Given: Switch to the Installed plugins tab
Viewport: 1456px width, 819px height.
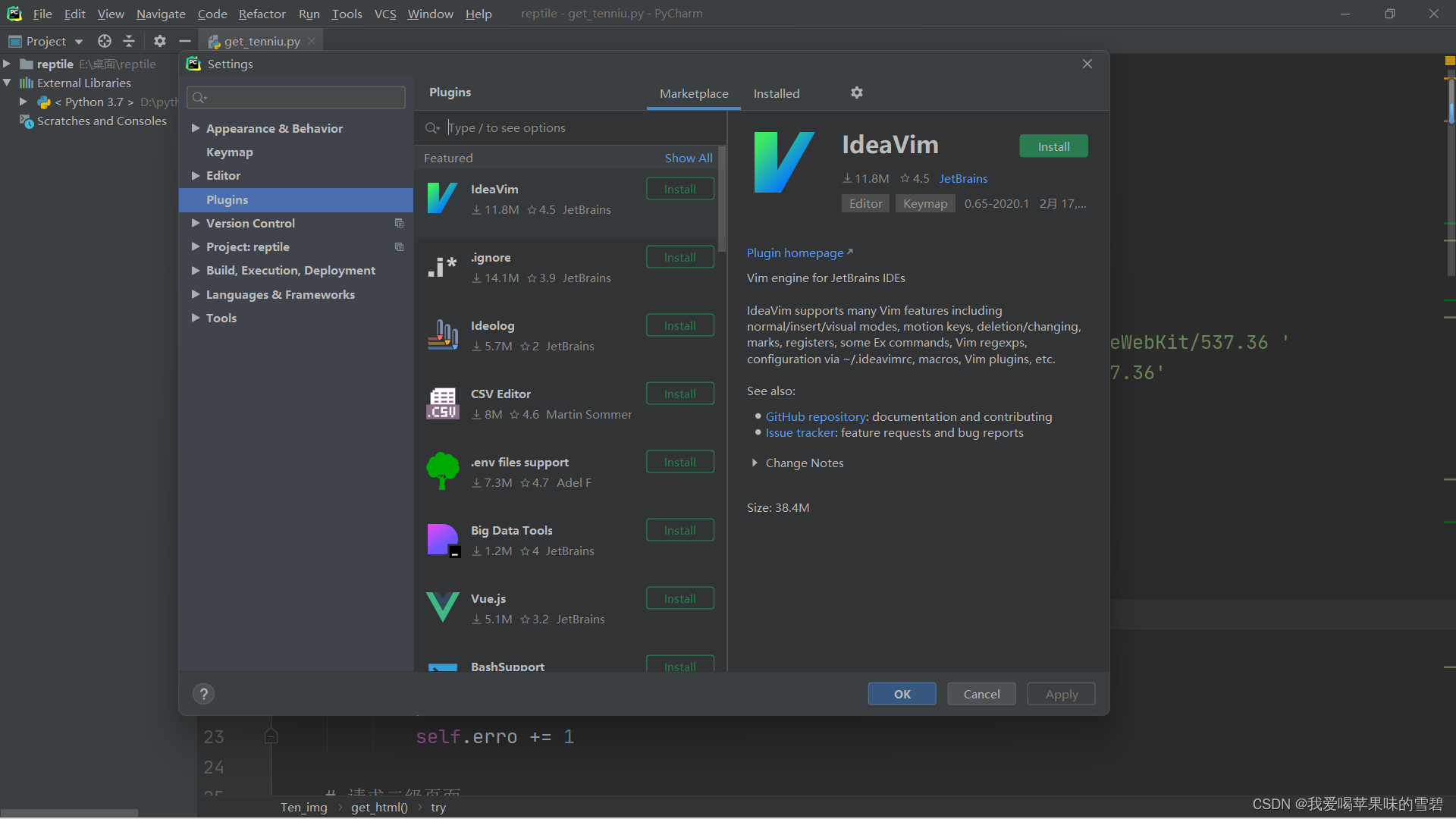Looking at the screenshot, I should (776, 93).
